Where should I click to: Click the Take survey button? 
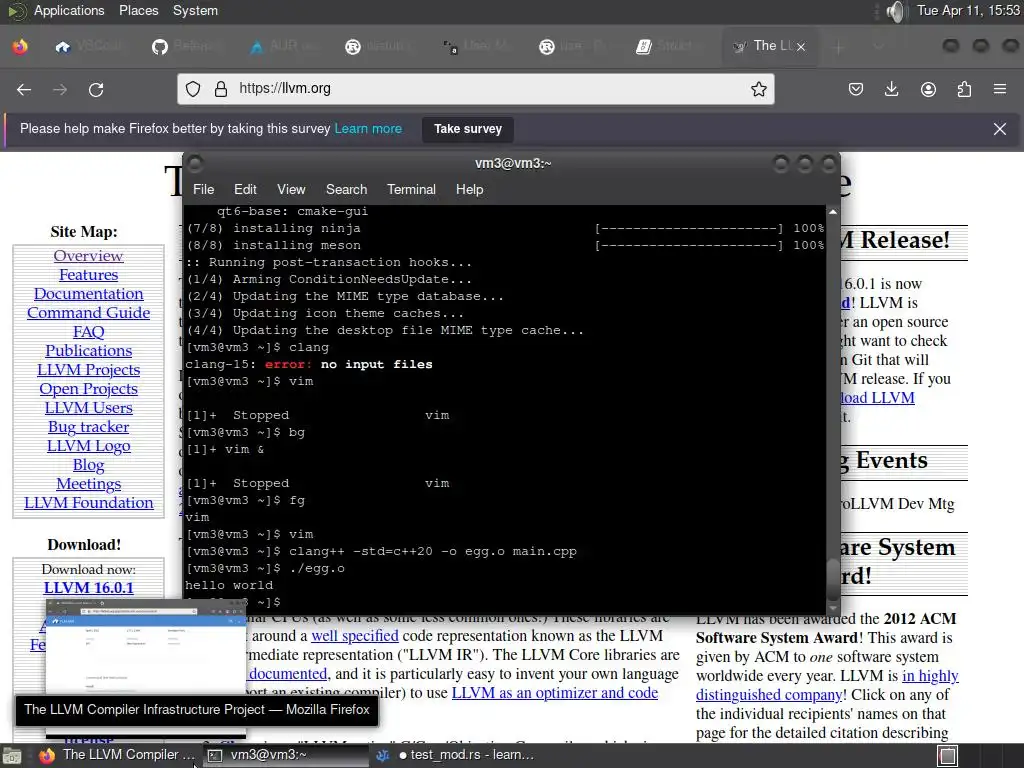click(468, 129)
